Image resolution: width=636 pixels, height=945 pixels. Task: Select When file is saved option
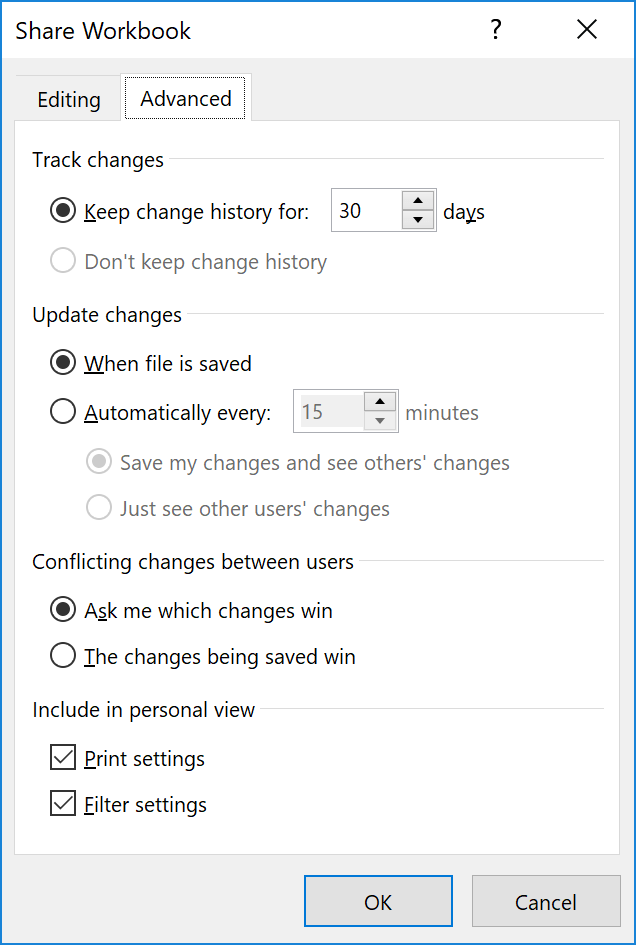63,363
